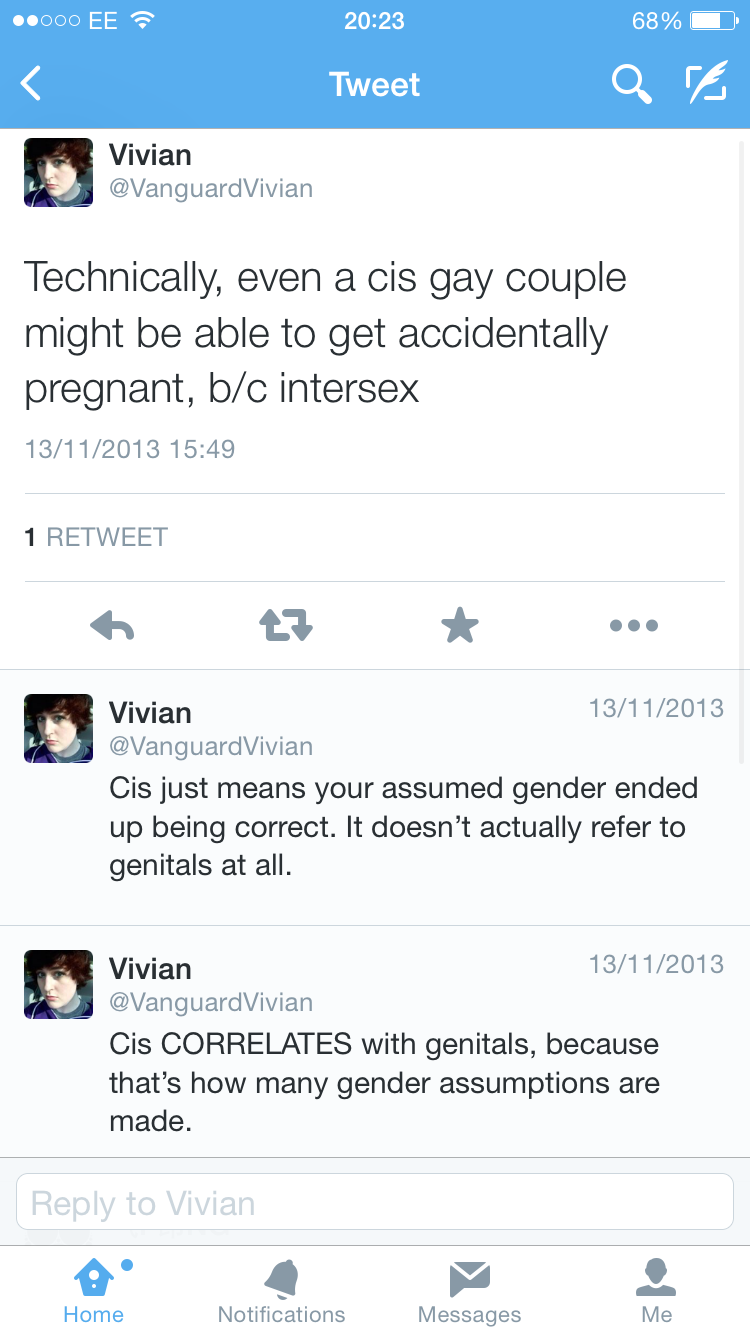Compose a new tweet
The height and width of the screenshot is (1334, 750).
pos(706,85)
